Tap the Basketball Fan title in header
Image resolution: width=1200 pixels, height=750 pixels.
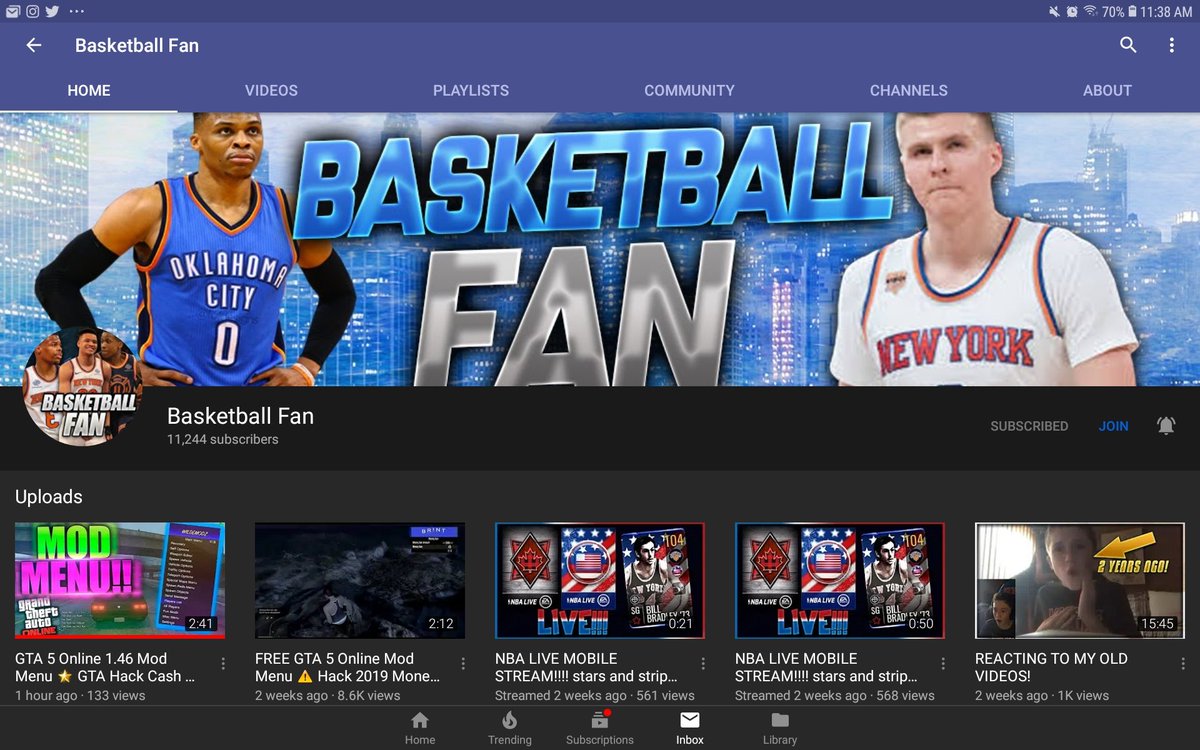(137, 45)
